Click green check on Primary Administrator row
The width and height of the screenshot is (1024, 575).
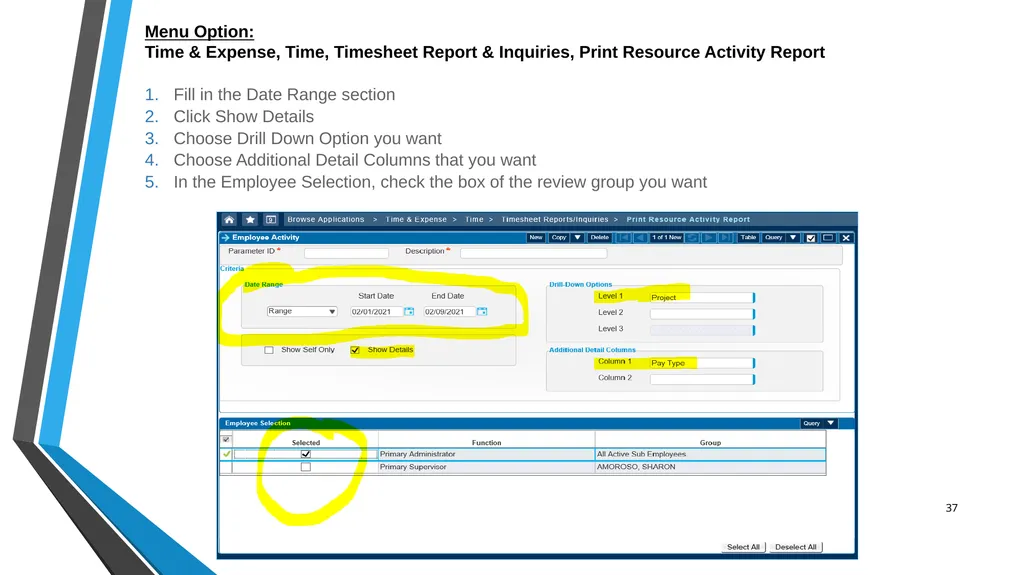227,454
